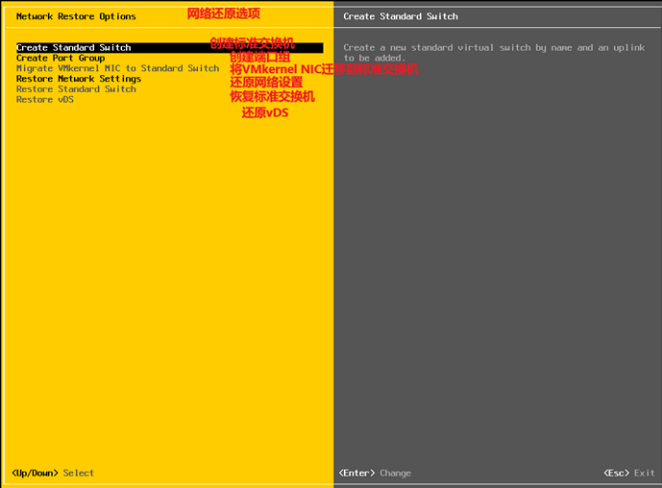Click the <Up/Down> Select hint
662x488 pixels.
coord(52,473)
